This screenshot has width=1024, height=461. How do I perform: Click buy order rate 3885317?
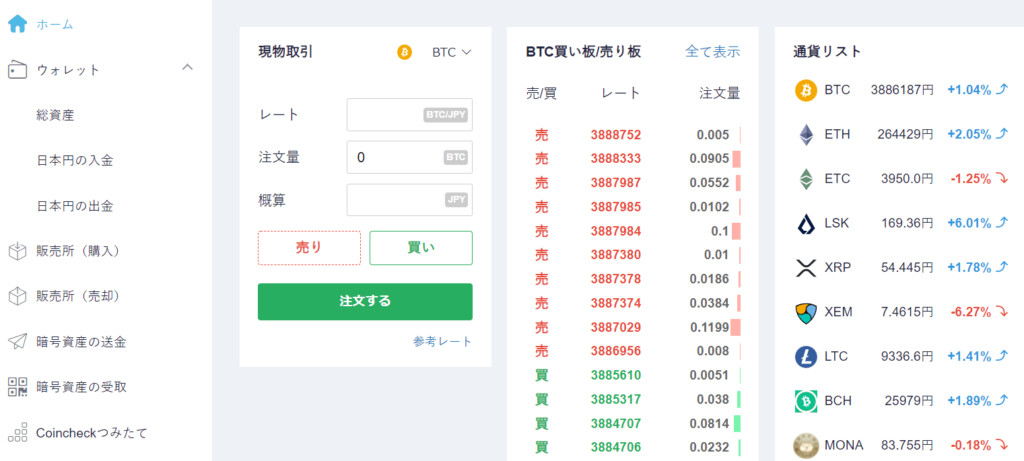pos(616,399)
